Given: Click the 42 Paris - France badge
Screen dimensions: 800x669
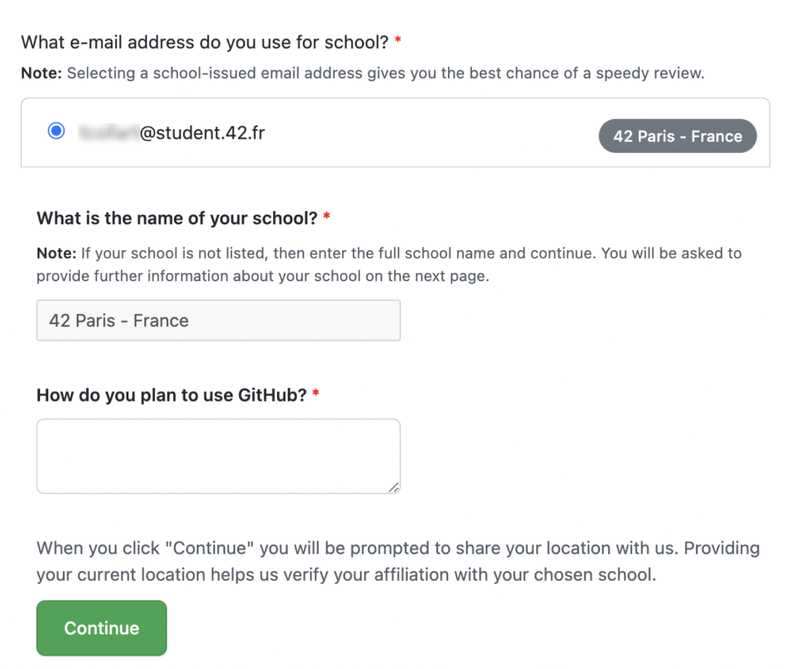Looking at the screenshot, I should click(676, 135).
